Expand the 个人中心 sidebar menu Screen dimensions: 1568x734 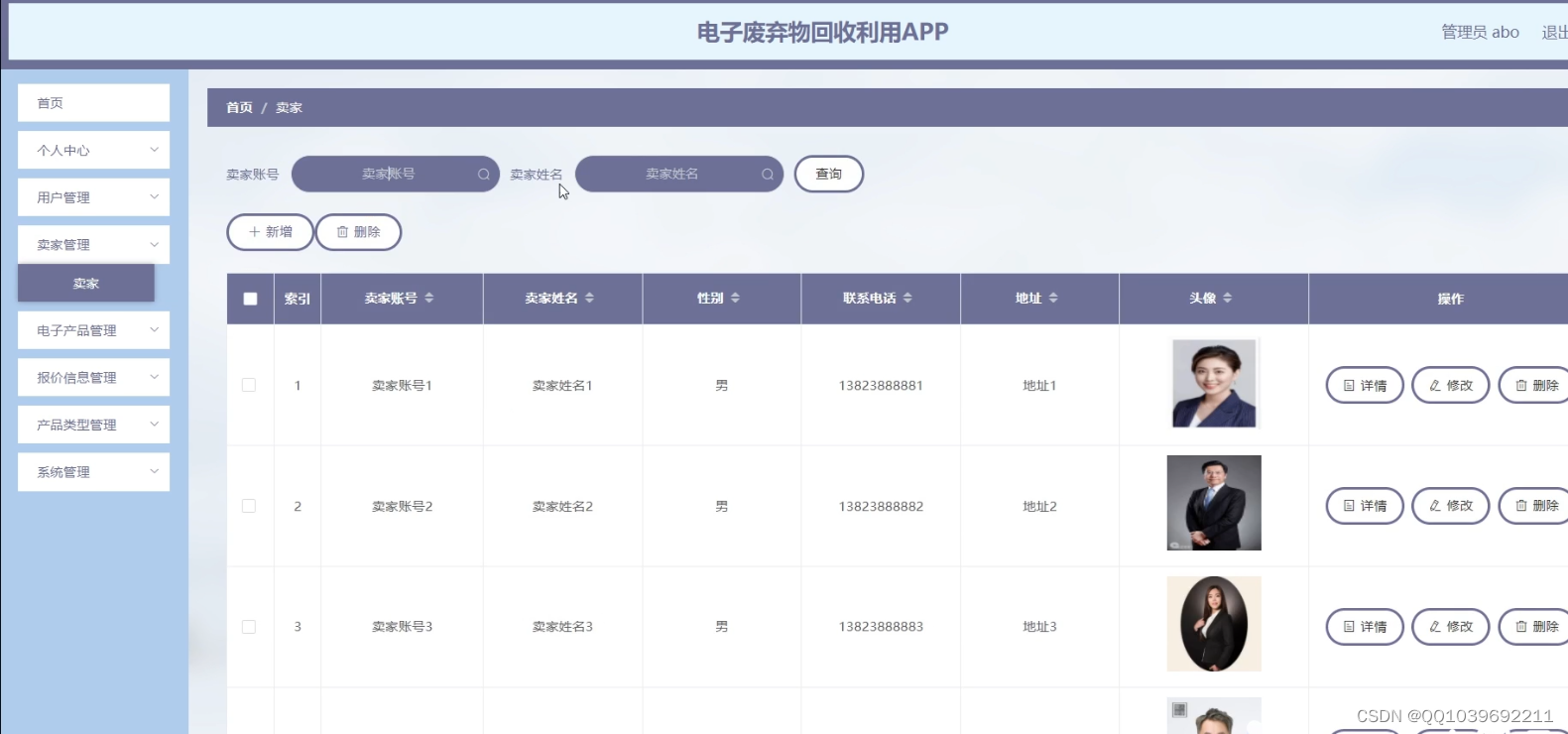coord(93,151)
